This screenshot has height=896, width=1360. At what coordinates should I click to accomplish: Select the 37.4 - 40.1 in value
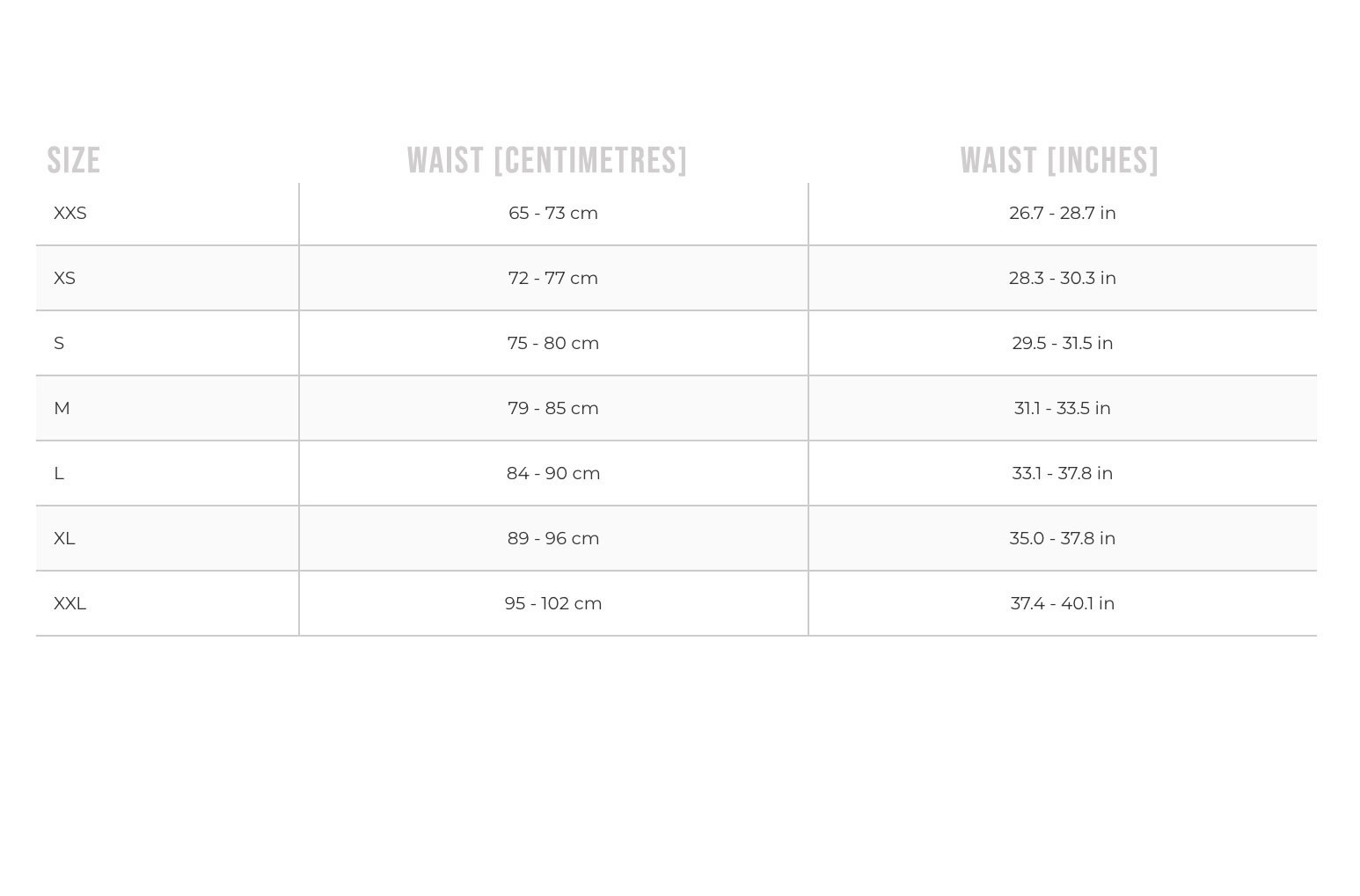[x=1062, y=604]
